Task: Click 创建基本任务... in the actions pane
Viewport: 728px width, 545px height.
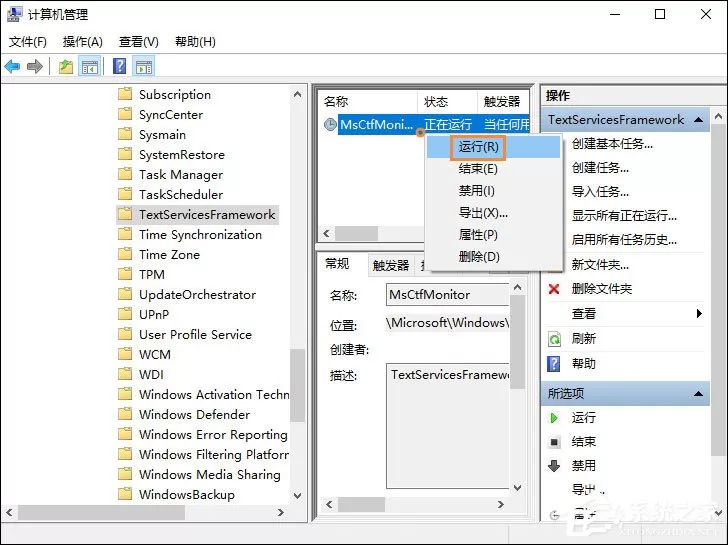Action: tap(612, 144)
